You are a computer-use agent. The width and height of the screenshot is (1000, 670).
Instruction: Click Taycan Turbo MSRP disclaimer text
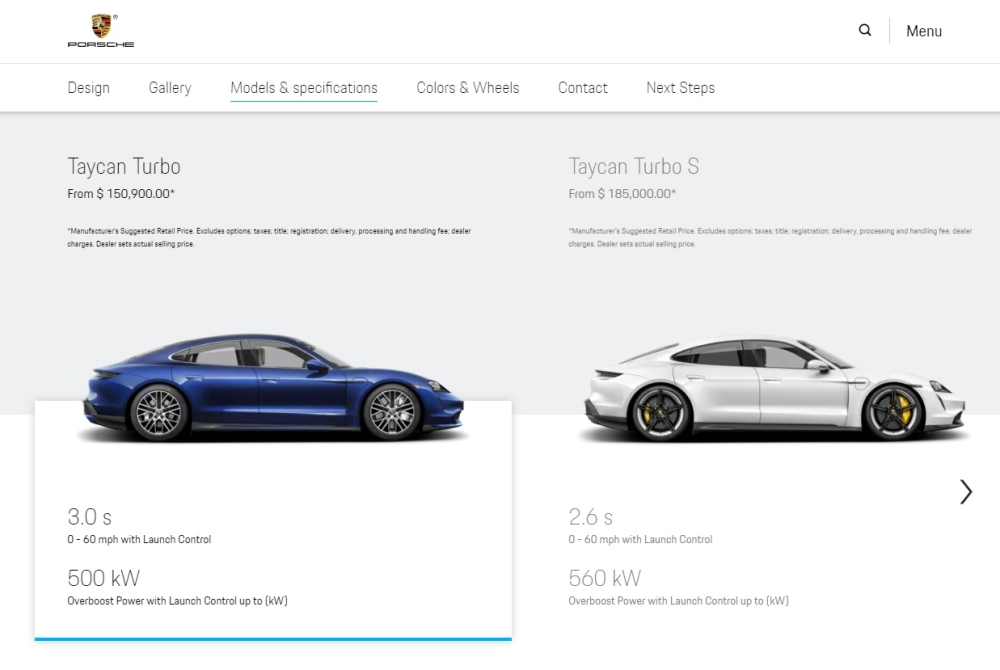[x=269, y=237]
